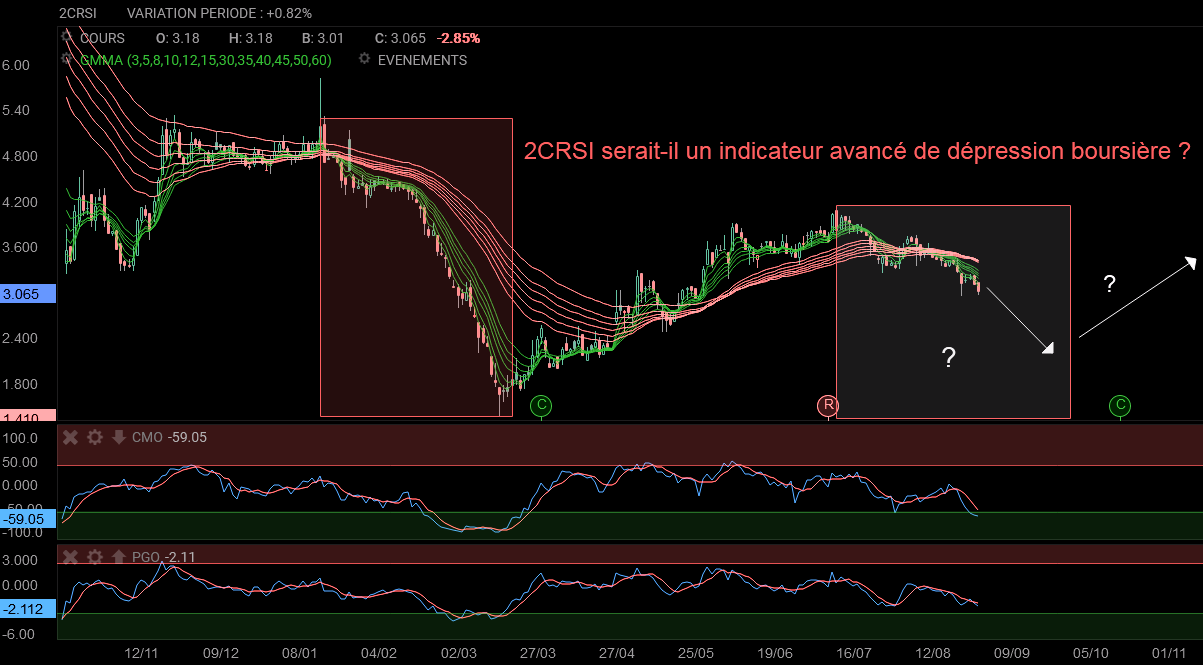Viewport: 1203px width, 665px height.
Task: Open the PGO indicator settings gear
Action: click(95, 556)
